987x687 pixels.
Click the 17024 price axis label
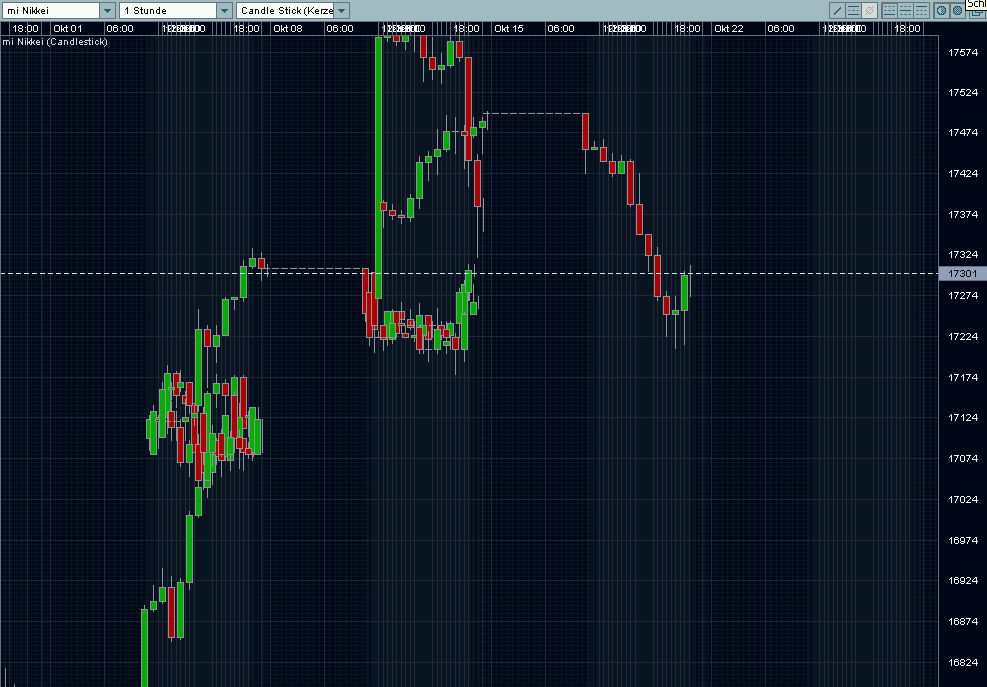pos(963,499)
